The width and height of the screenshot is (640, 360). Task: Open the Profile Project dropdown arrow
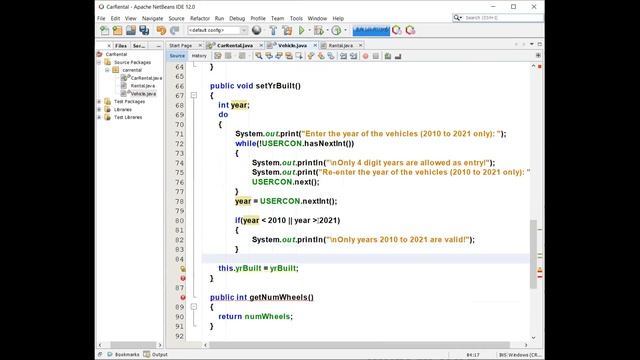pyautogui.click(x=345, y=30)
